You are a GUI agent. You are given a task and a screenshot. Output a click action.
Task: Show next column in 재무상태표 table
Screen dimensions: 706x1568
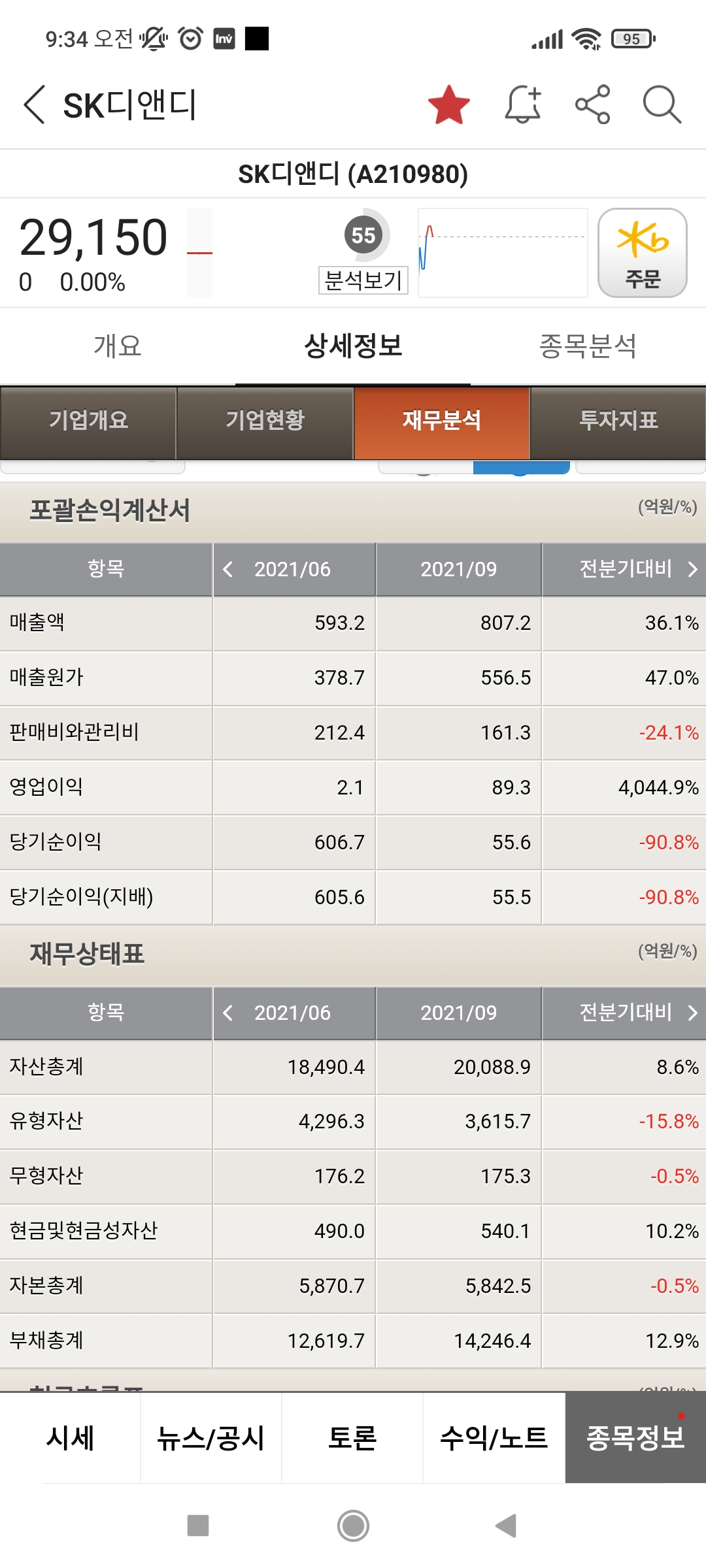coord(692,1013)
